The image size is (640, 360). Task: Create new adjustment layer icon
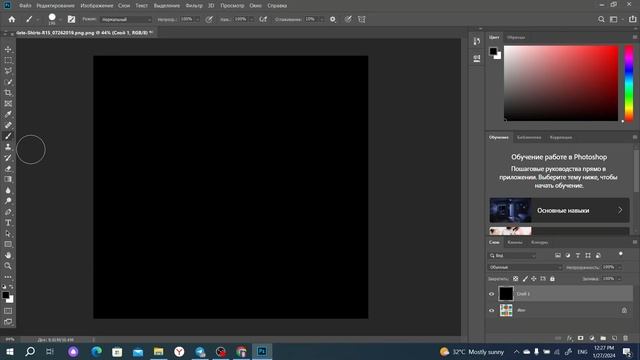pos(592,338)
